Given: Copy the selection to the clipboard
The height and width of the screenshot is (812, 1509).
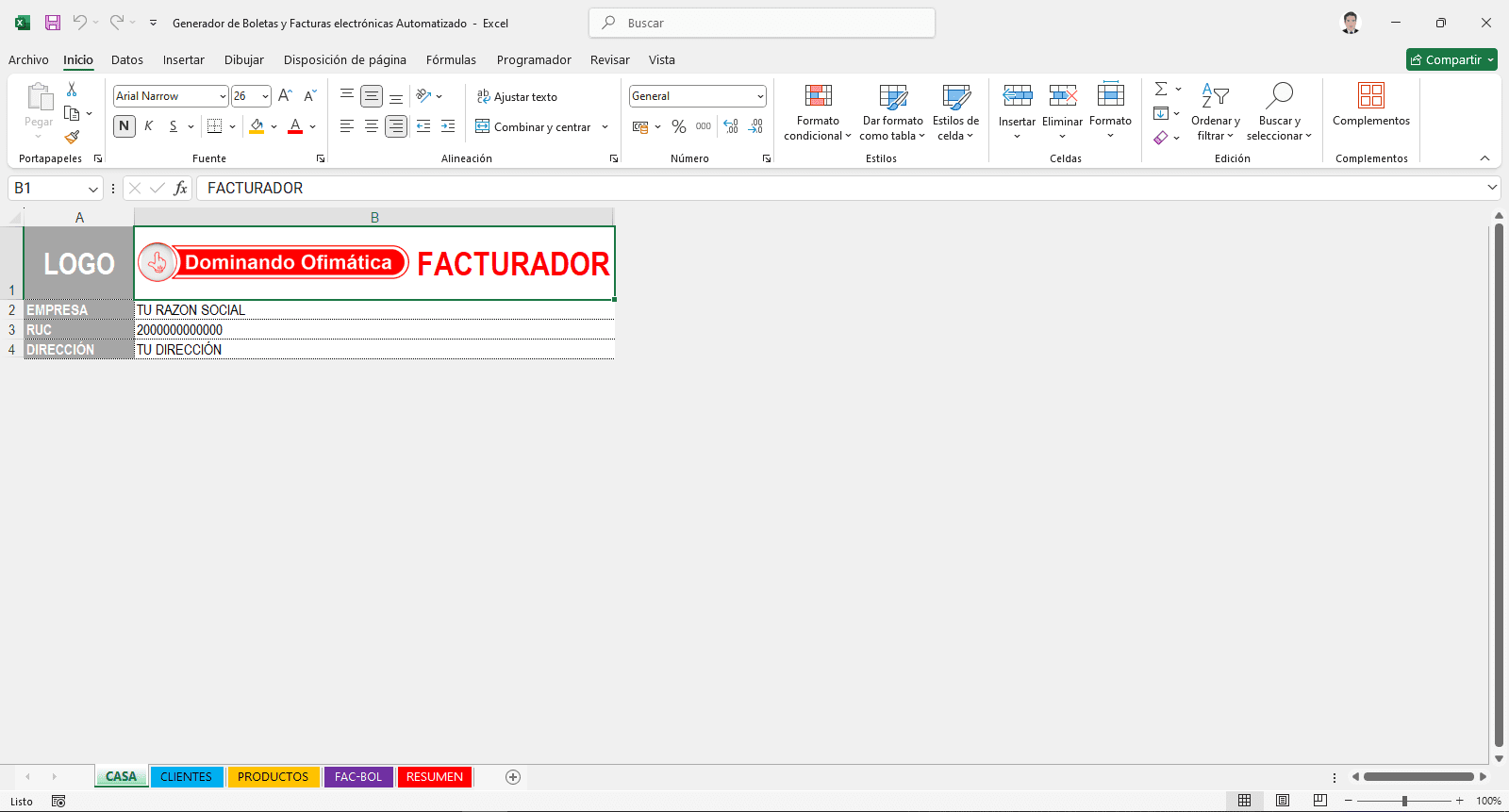Looking at the screenshot, I should (x=72, y=113).
